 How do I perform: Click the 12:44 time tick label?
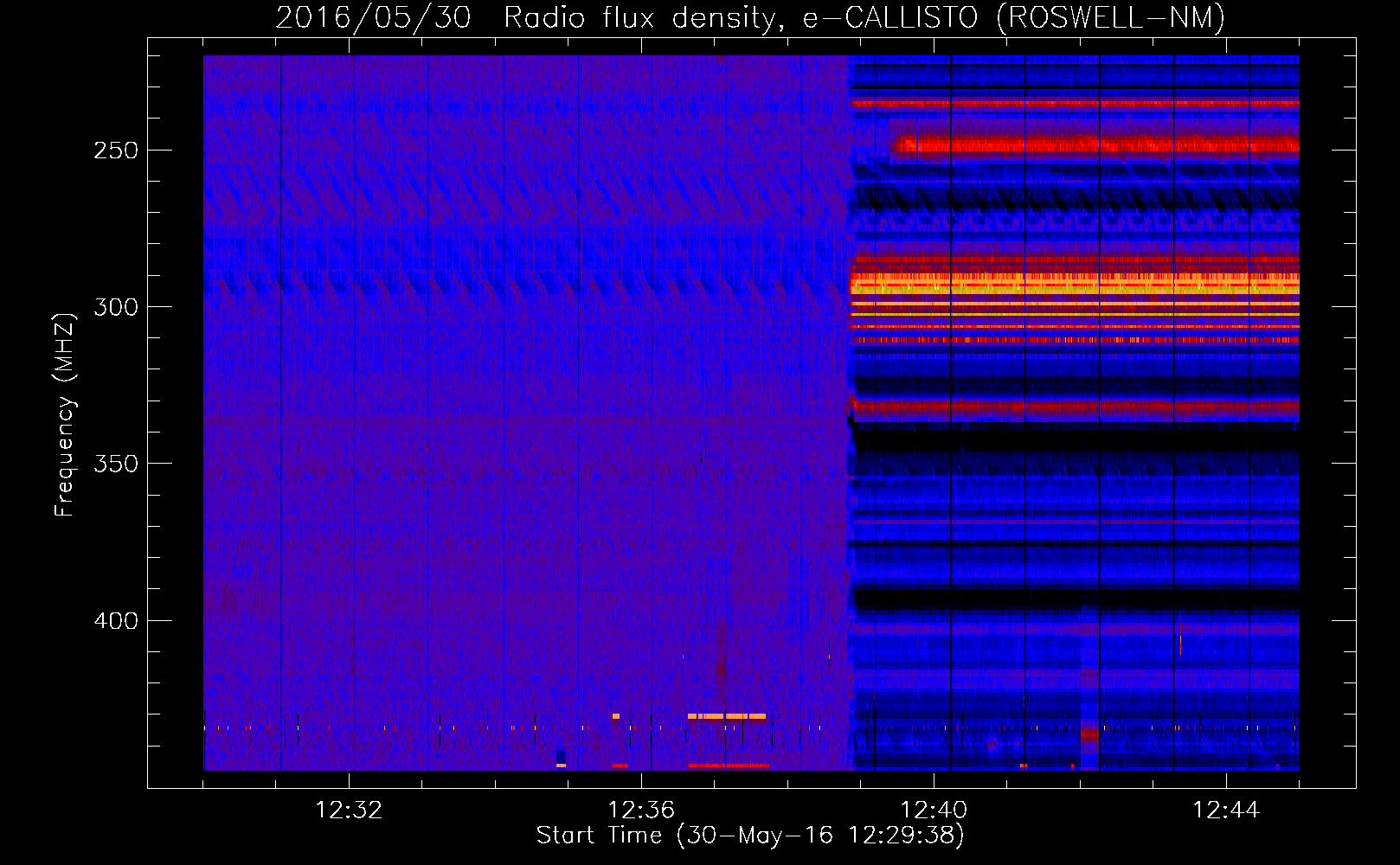pyautogui.click(x=1226, y=811)
